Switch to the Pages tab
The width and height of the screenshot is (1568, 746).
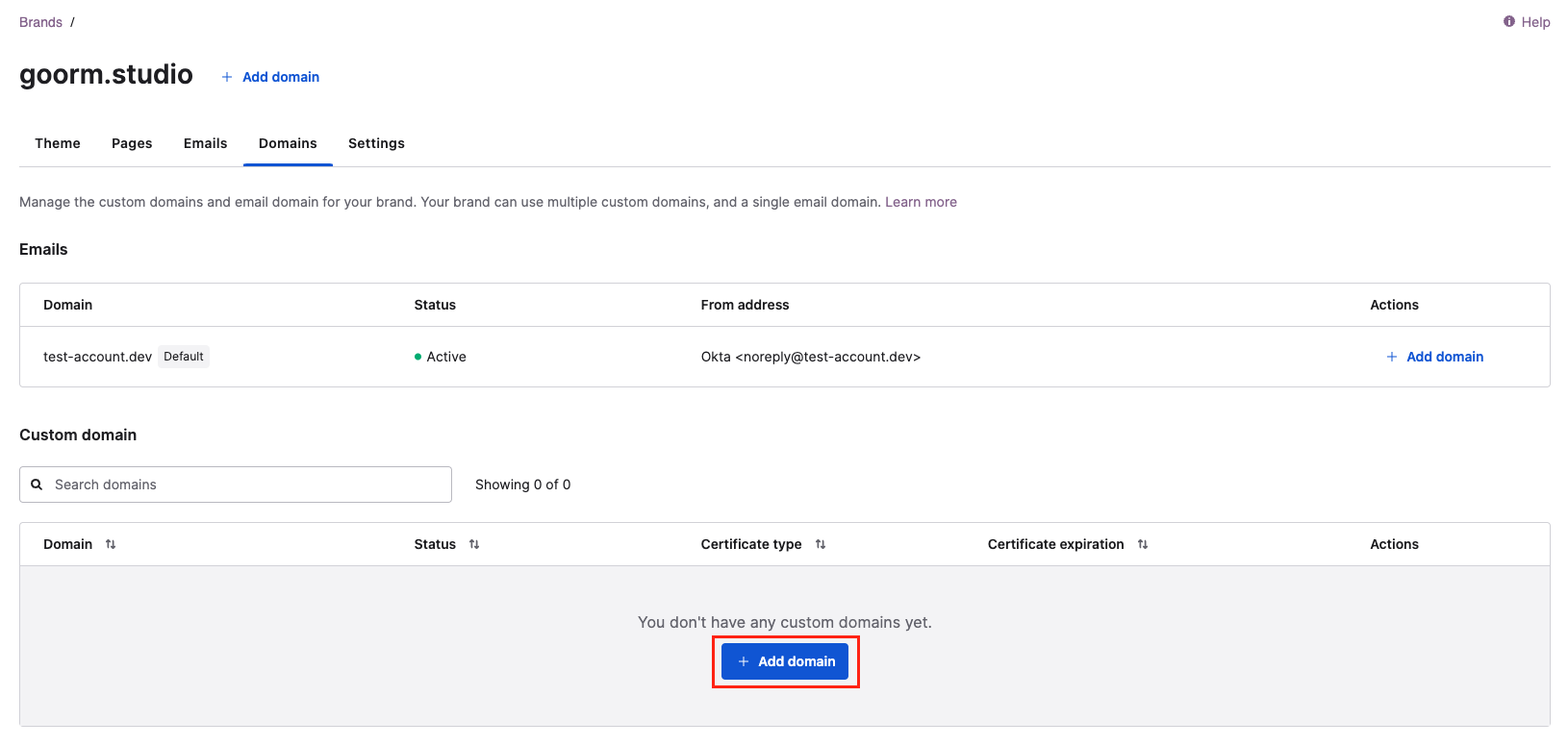tap(132, 143)
